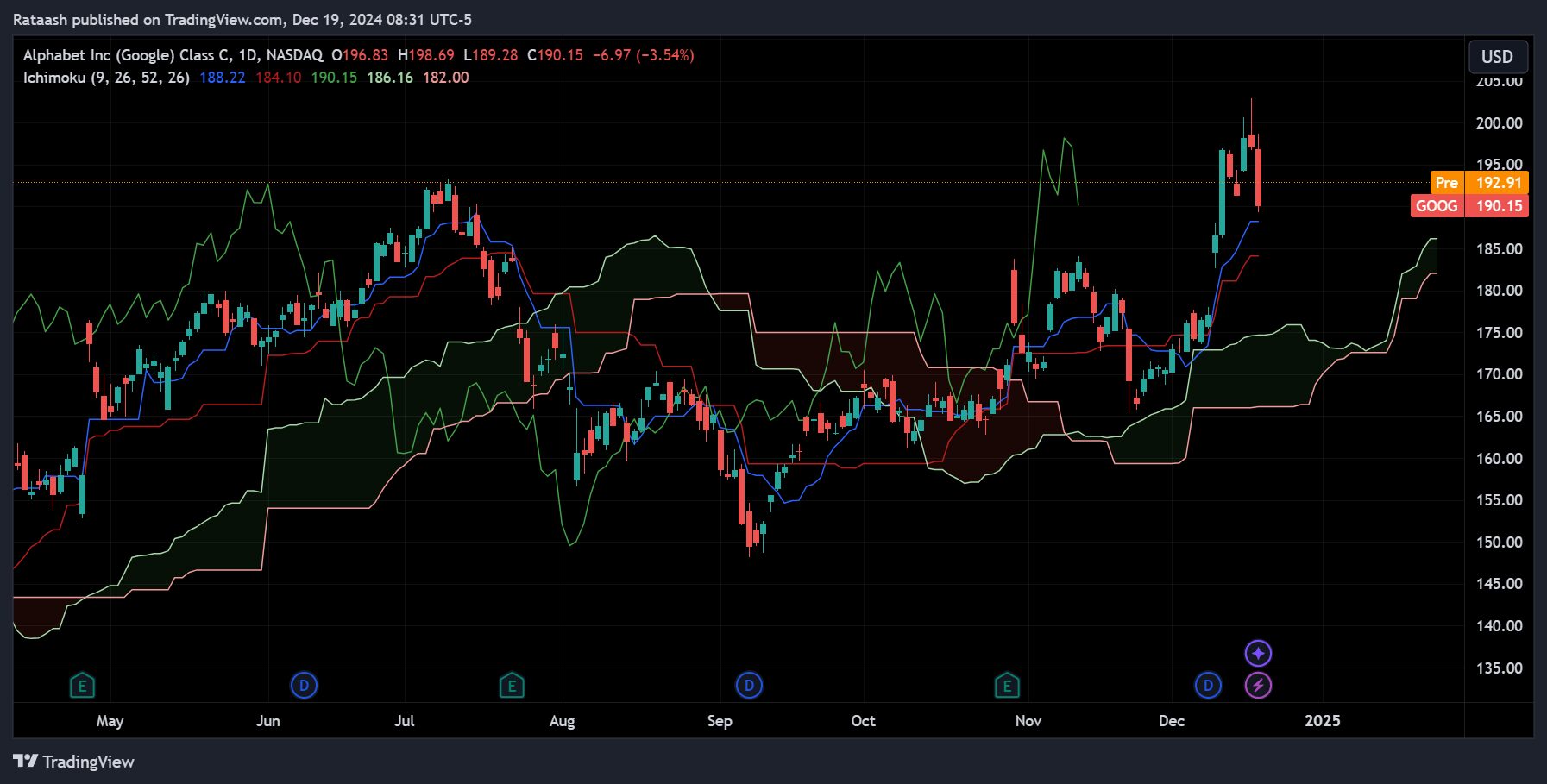Image resolution: width=1547 pixels, height=784 pixels.
Task: Click the Ichimoku value 186.16
Action: click(x=390, y=78)
